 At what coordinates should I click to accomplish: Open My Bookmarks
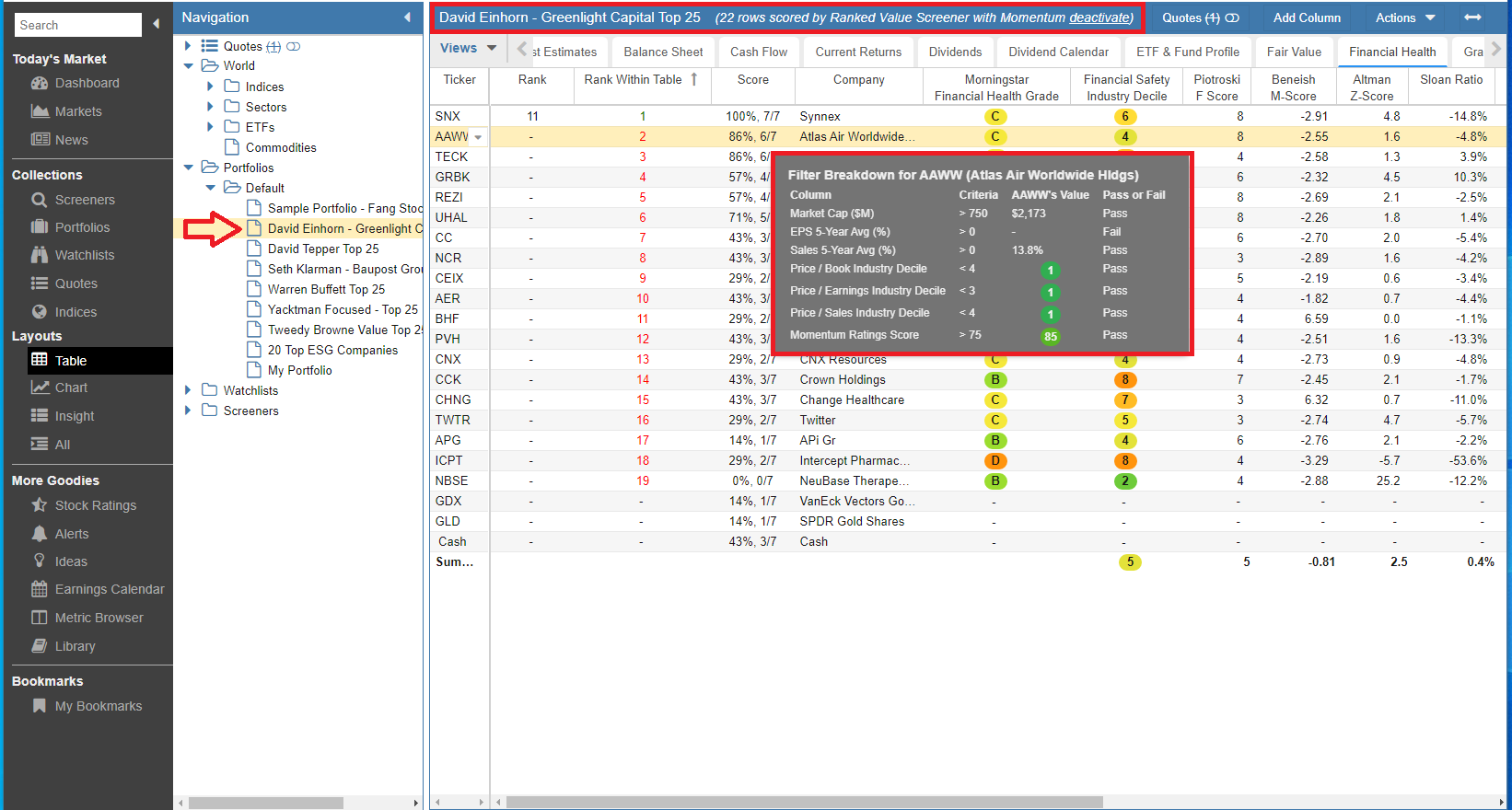(x=99, y=706)
